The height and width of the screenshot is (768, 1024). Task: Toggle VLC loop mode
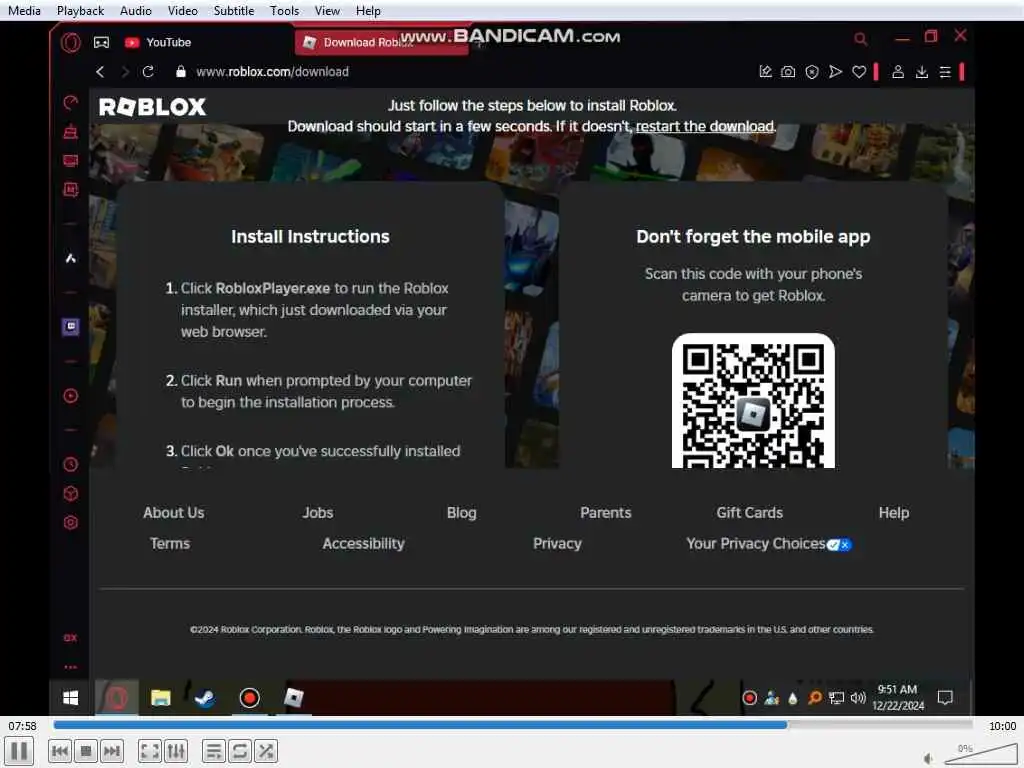click(x=240, y=751)
